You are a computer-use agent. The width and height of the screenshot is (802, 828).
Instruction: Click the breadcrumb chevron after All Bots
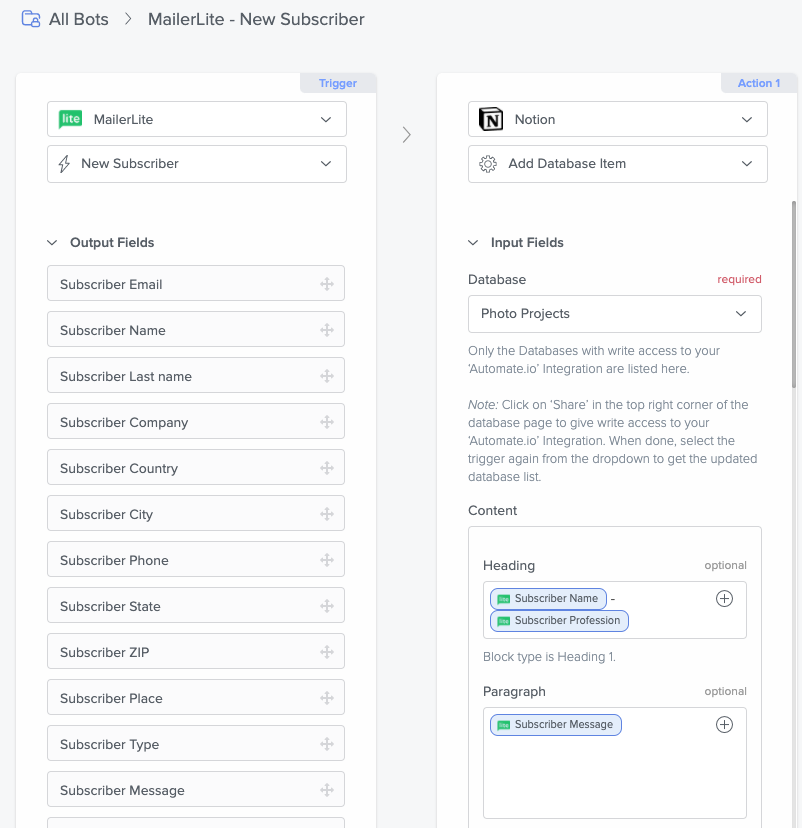point(128,19)
